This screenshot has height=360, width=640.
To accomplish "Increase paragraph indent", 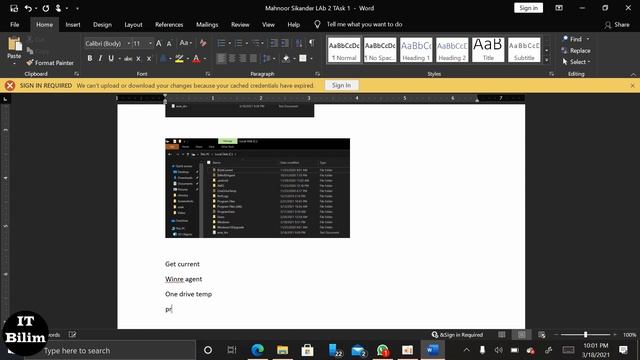I will (285, 43).
